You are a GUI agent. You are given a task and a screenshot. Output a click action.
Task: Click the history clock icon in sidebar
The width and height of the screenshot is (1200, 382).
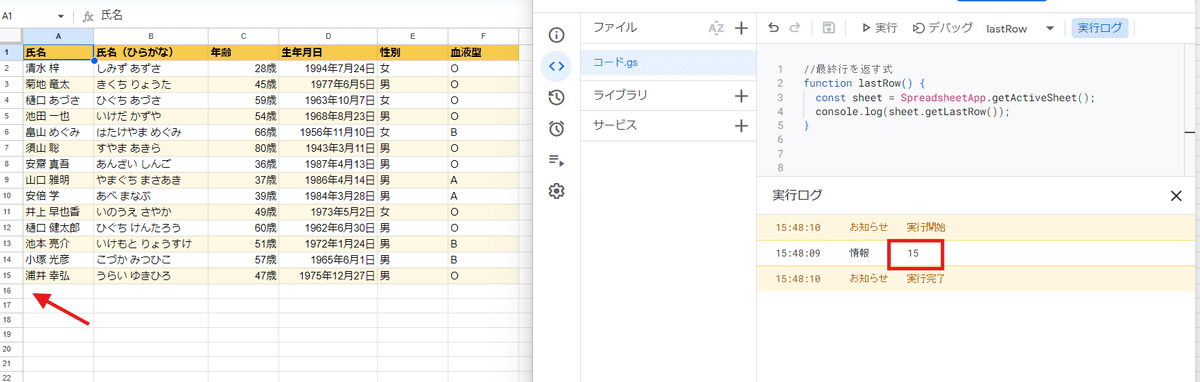pos(557,97)
